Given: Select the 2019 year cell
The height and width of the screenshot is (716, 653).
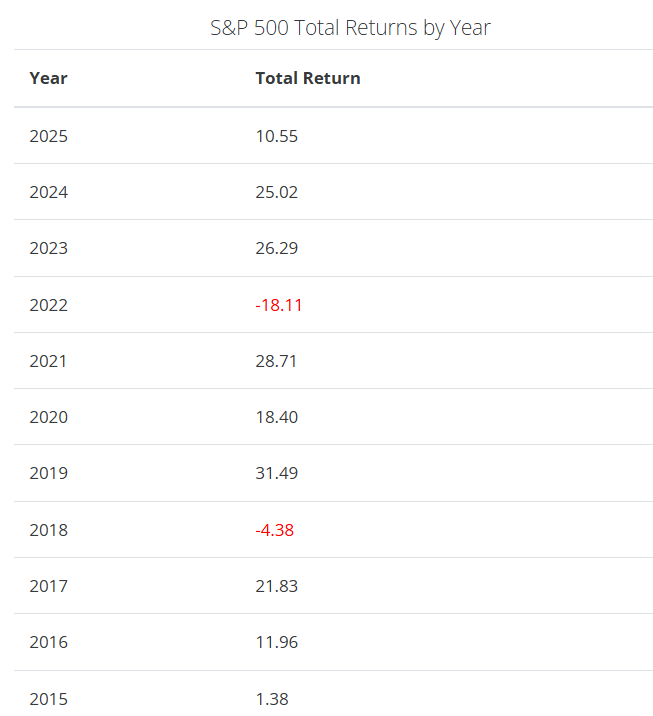Looking at the screenshot, I should (x=48, y=474).
